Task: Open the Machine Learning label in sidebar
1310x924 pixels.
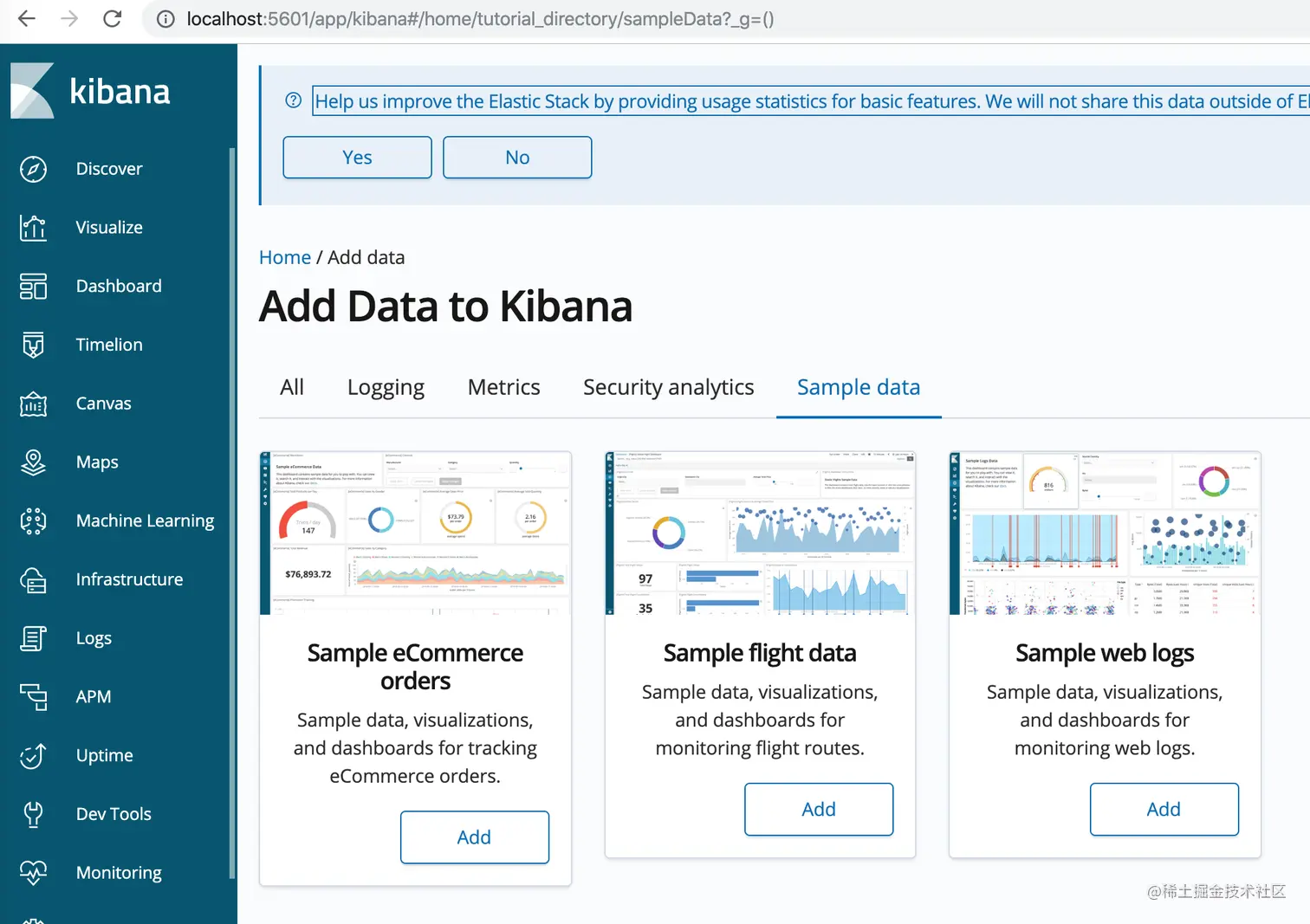Action: click(x=146, y=520)
